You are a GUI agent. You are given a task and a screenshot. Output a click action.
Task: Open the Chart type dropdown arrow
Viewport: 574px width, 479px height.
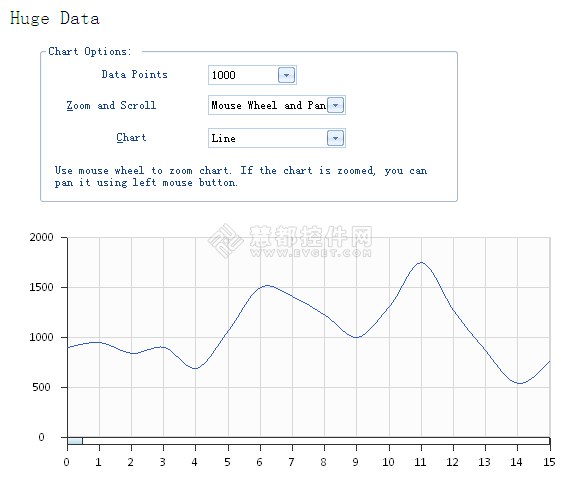[335, 138]
